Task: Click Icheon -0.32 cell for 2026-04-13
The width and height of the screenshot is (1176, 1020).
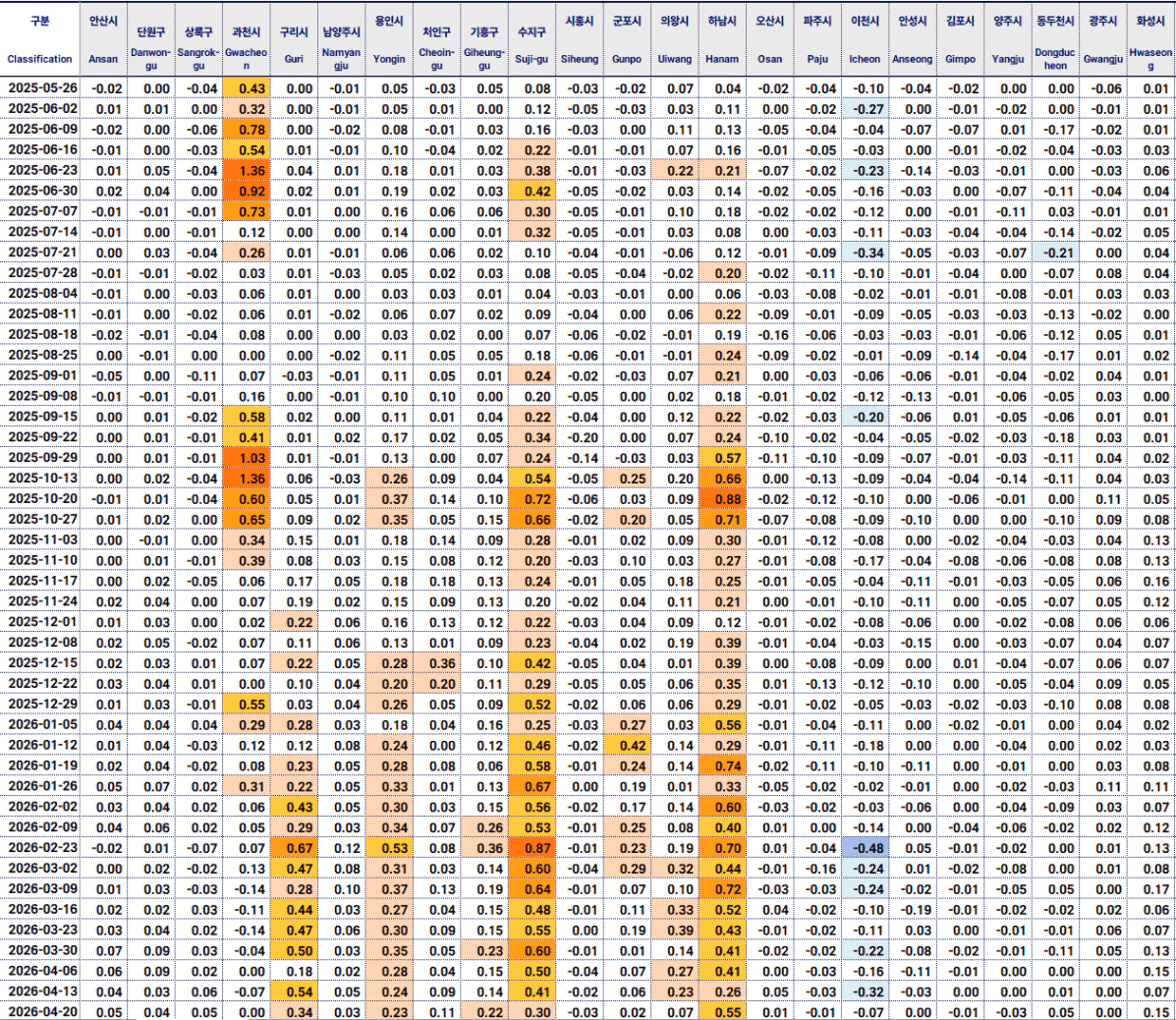Action: point(866,992)
